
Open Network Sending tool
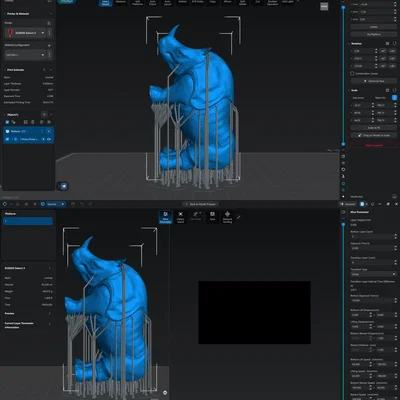[227, 217]
